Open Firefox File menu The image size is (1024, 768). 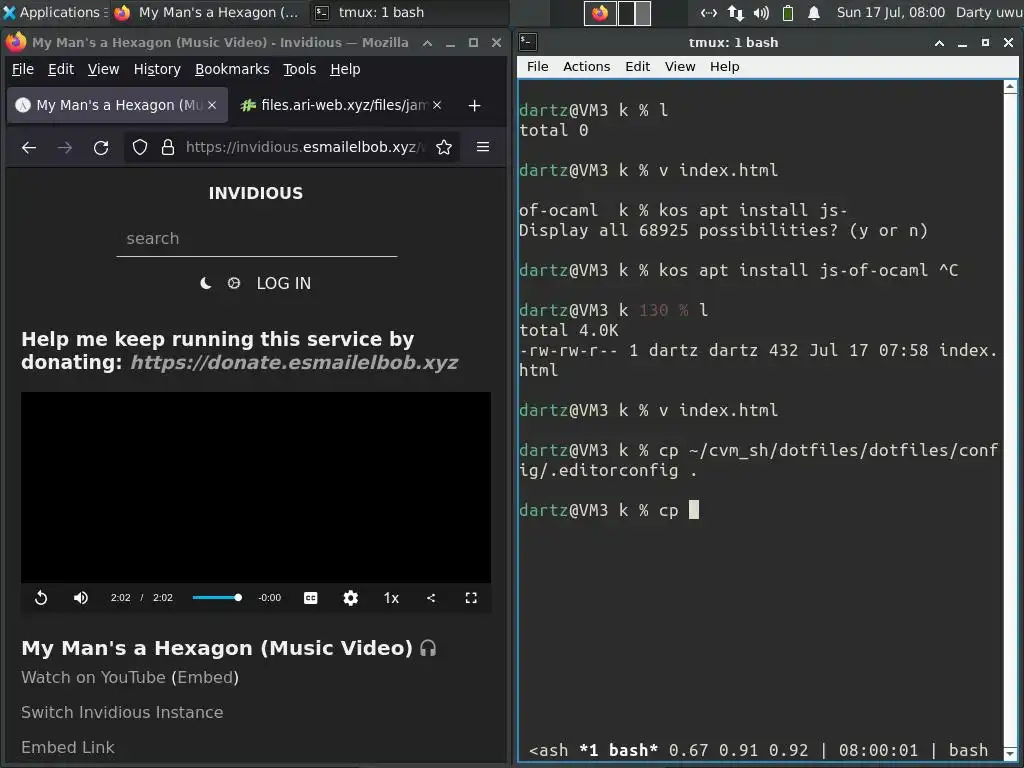tap(23, 69)
